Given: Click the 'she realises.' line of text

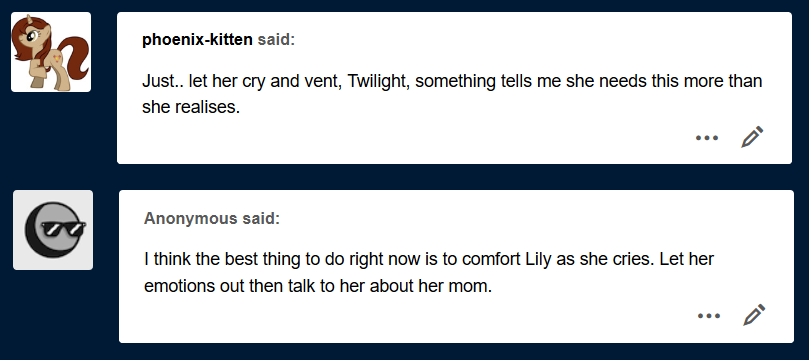Looking at the screenshot, I should pyautogui.click(x=191, y=107).
